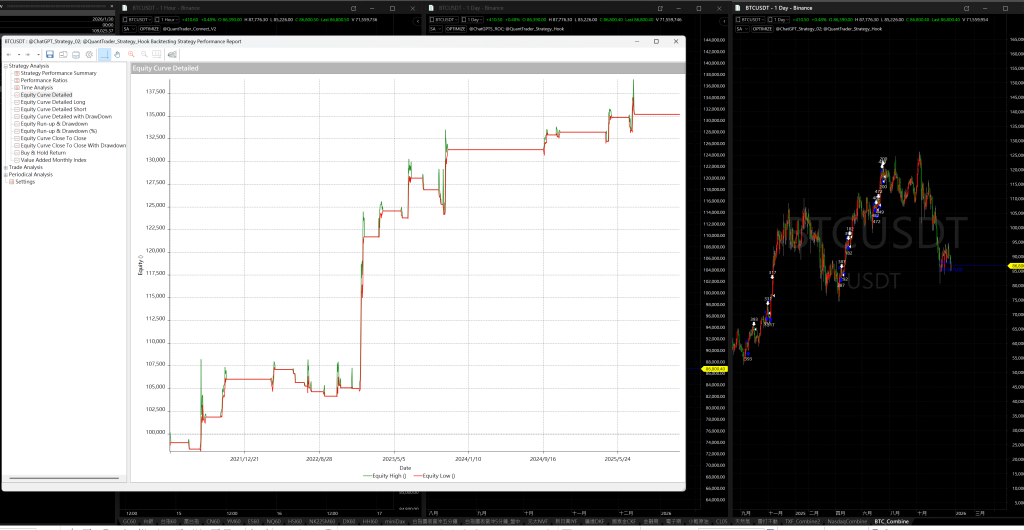Screen dimensions: 1024x530
Task: Switch to the NasdaqCombine workspace tab
Action: point(846,521)
